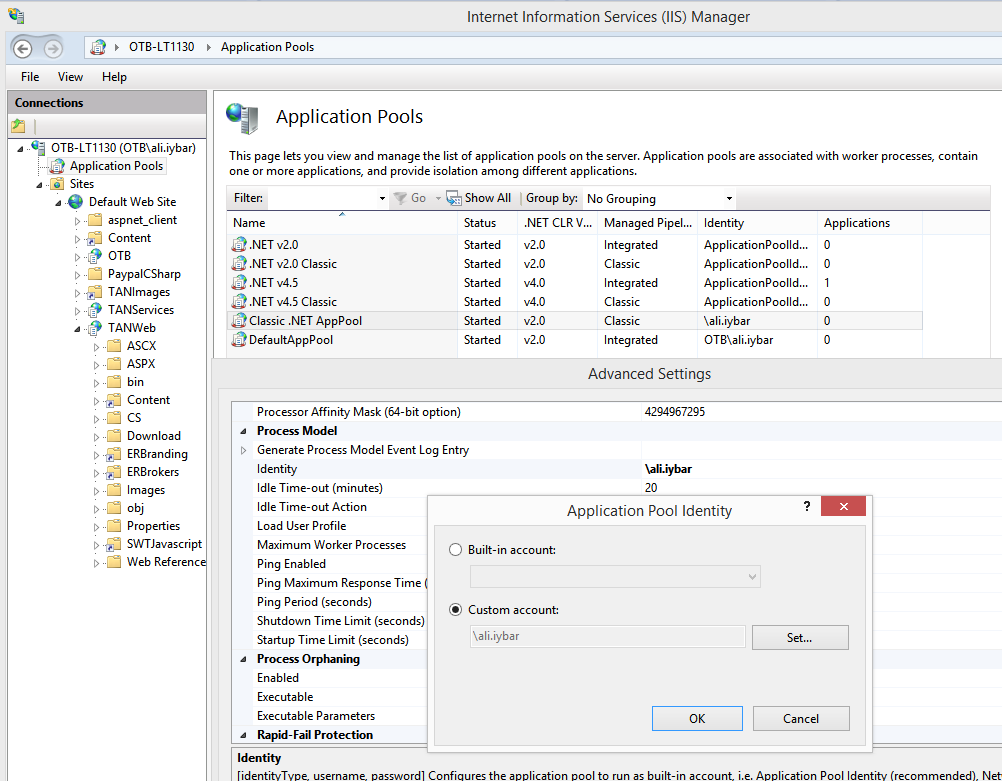1002x781 pixels.
Task: Open the Group by dropdown
Action: [x=659, y=199]
